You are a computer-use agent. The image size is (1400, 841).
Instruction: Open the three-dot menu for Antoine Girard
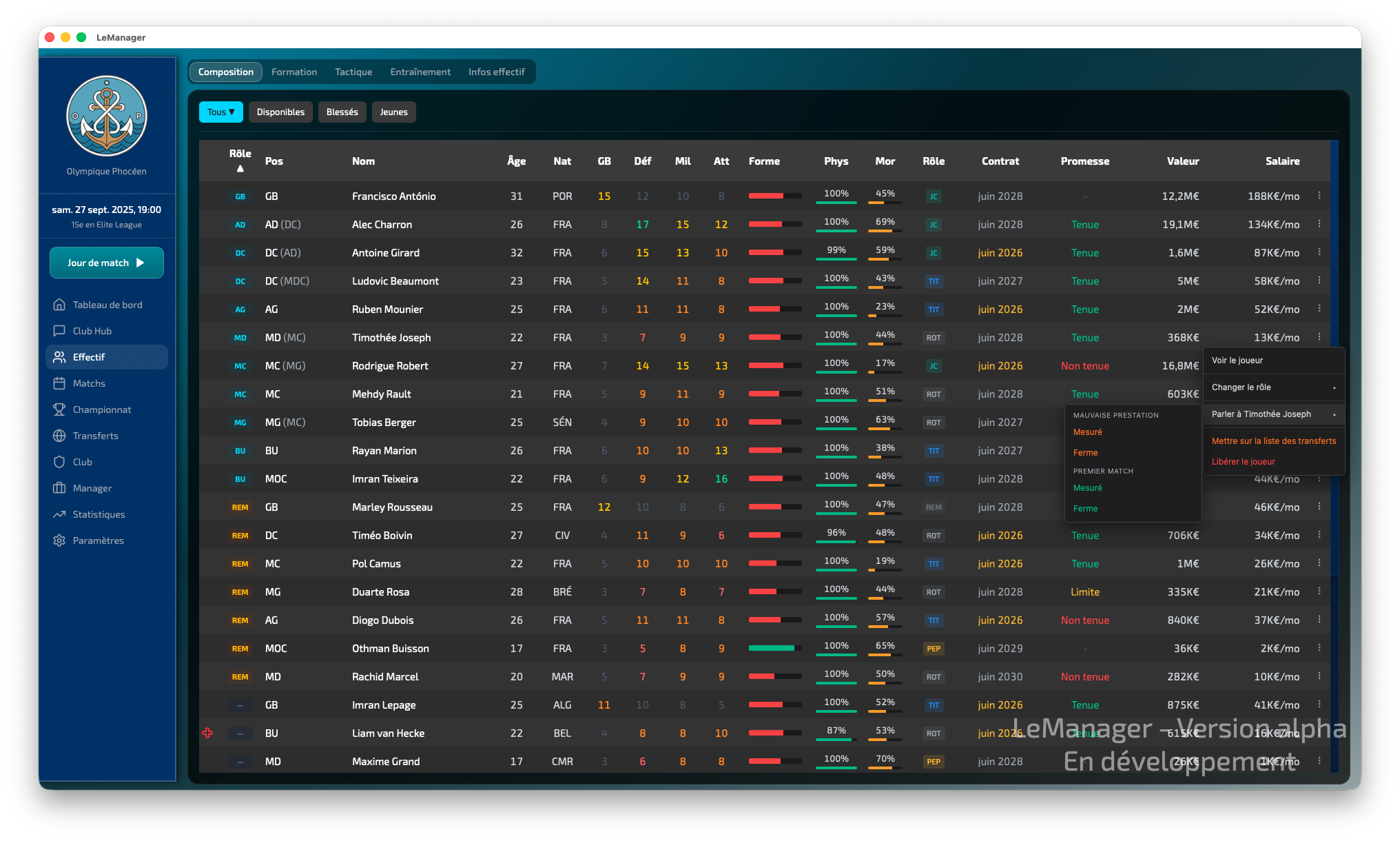tap(1319, 252)
